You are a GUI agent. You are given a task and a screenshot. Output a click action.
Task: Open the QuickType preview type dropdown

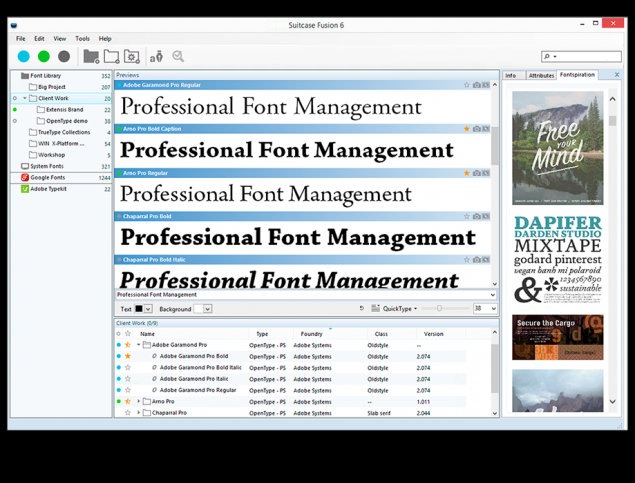pos(400,309)
